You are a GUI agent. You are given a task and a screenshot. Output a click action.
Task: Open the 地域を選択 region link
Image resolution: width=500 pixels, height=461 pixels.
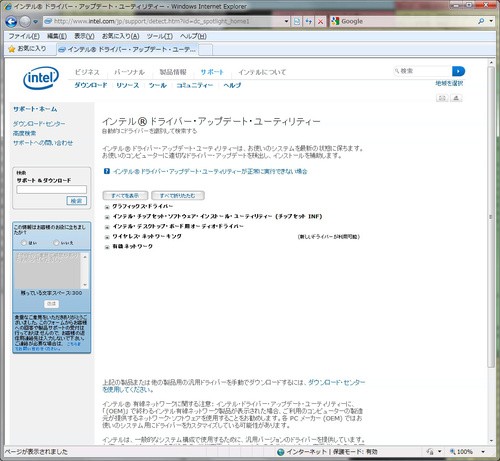[x=449, y=83]
